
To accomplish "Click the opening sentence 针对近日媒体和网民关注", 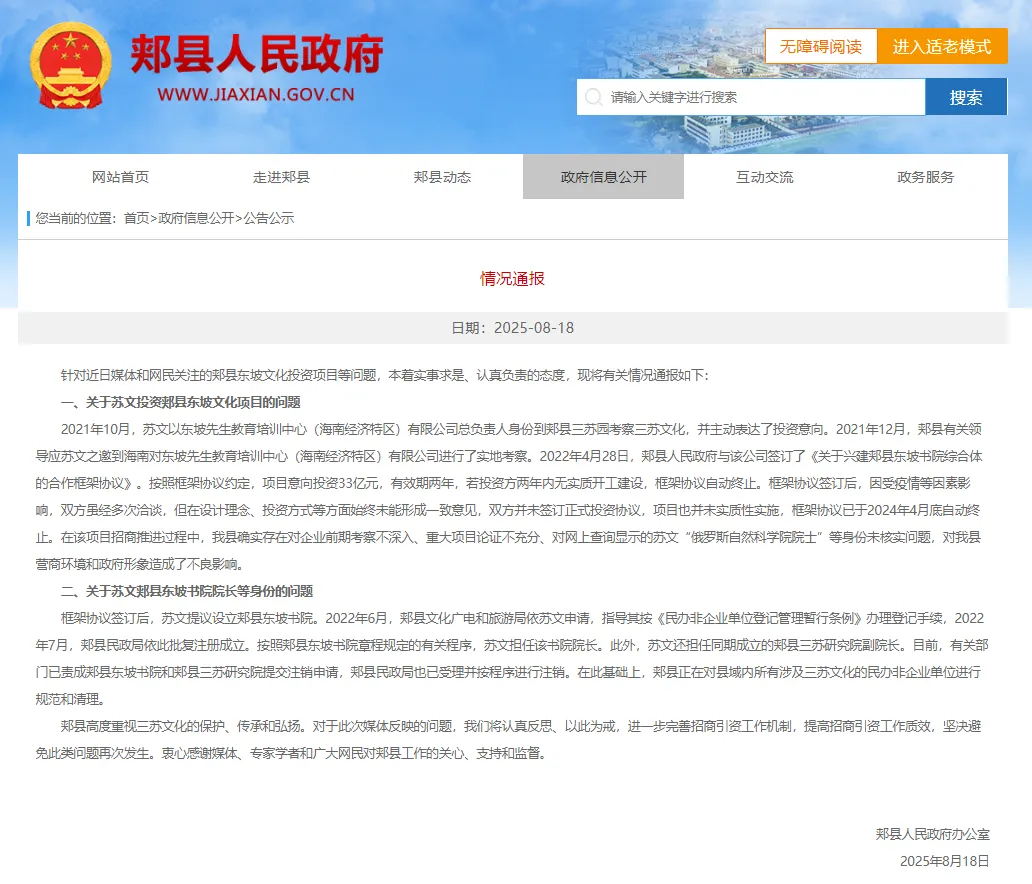I will [384, 375].
